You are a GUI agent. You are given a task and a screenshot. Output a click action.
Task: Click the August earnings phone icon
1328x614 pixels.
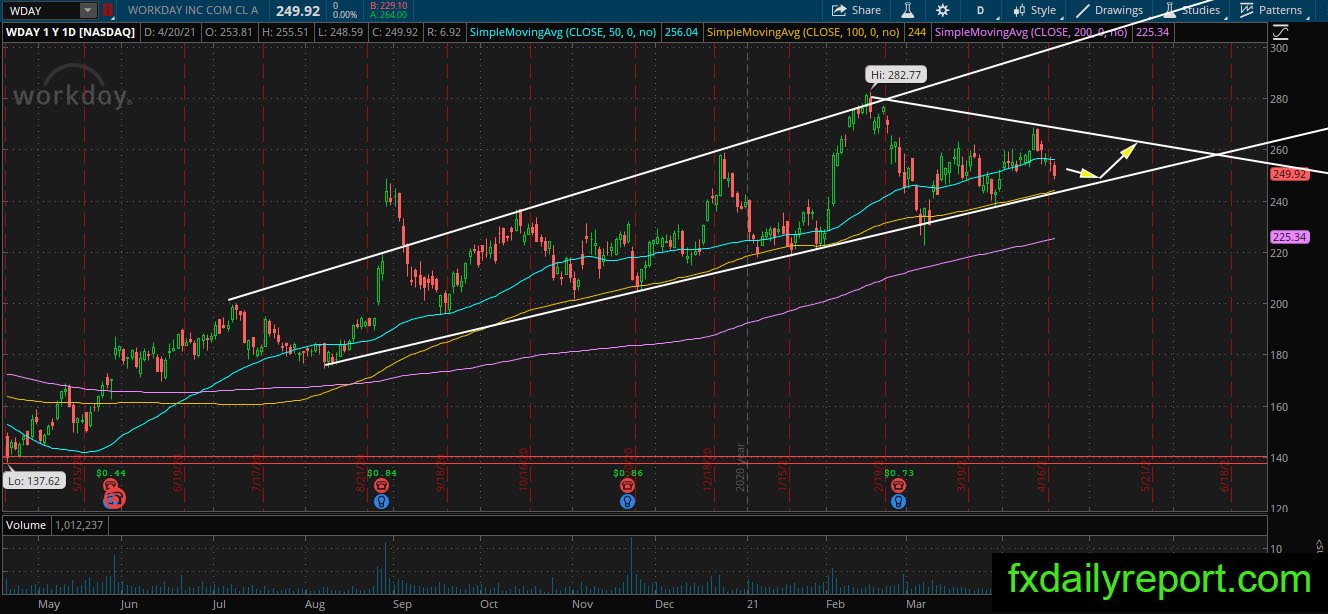click(381, 486)
